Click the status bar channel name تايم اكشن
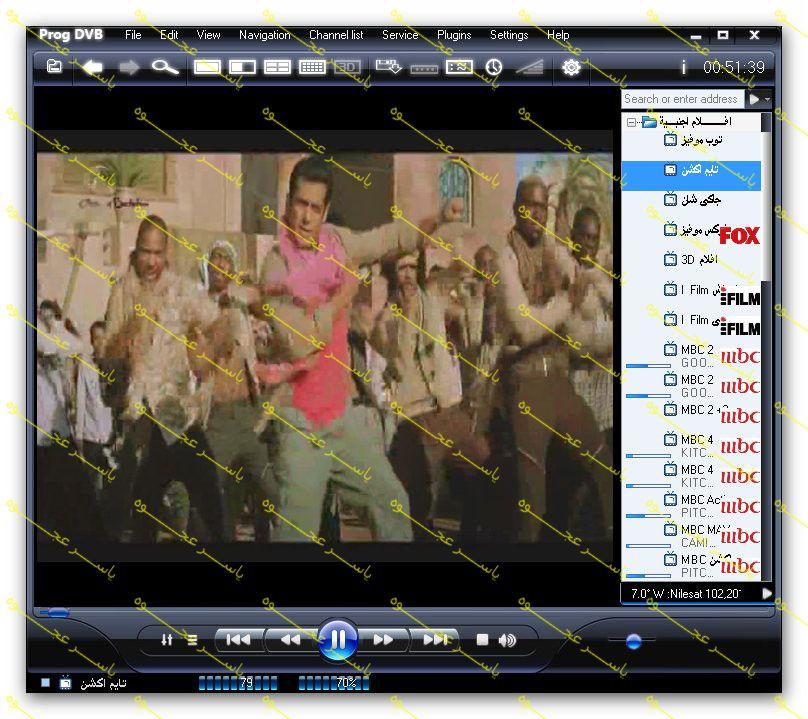This screenshot has width=808, height=719. point(104,683)
